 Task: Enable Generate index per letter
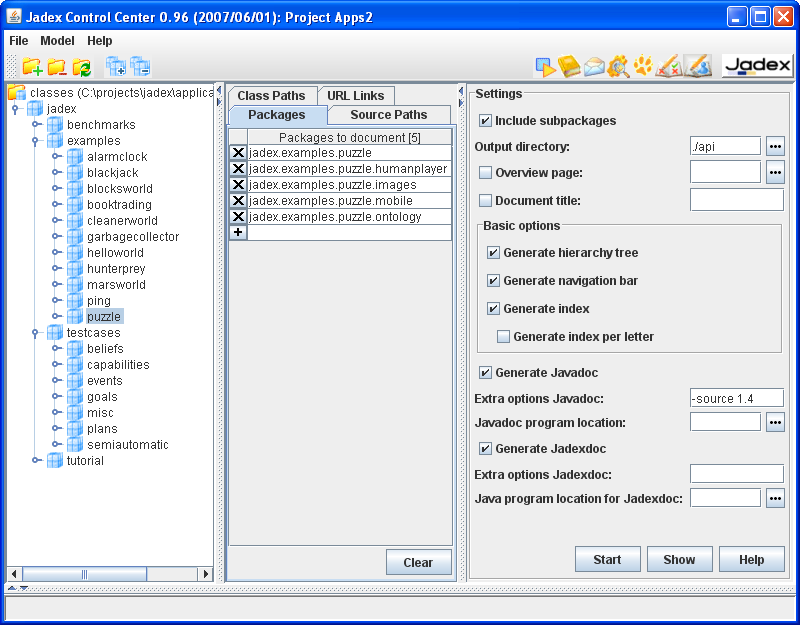(x=504, y=337)
